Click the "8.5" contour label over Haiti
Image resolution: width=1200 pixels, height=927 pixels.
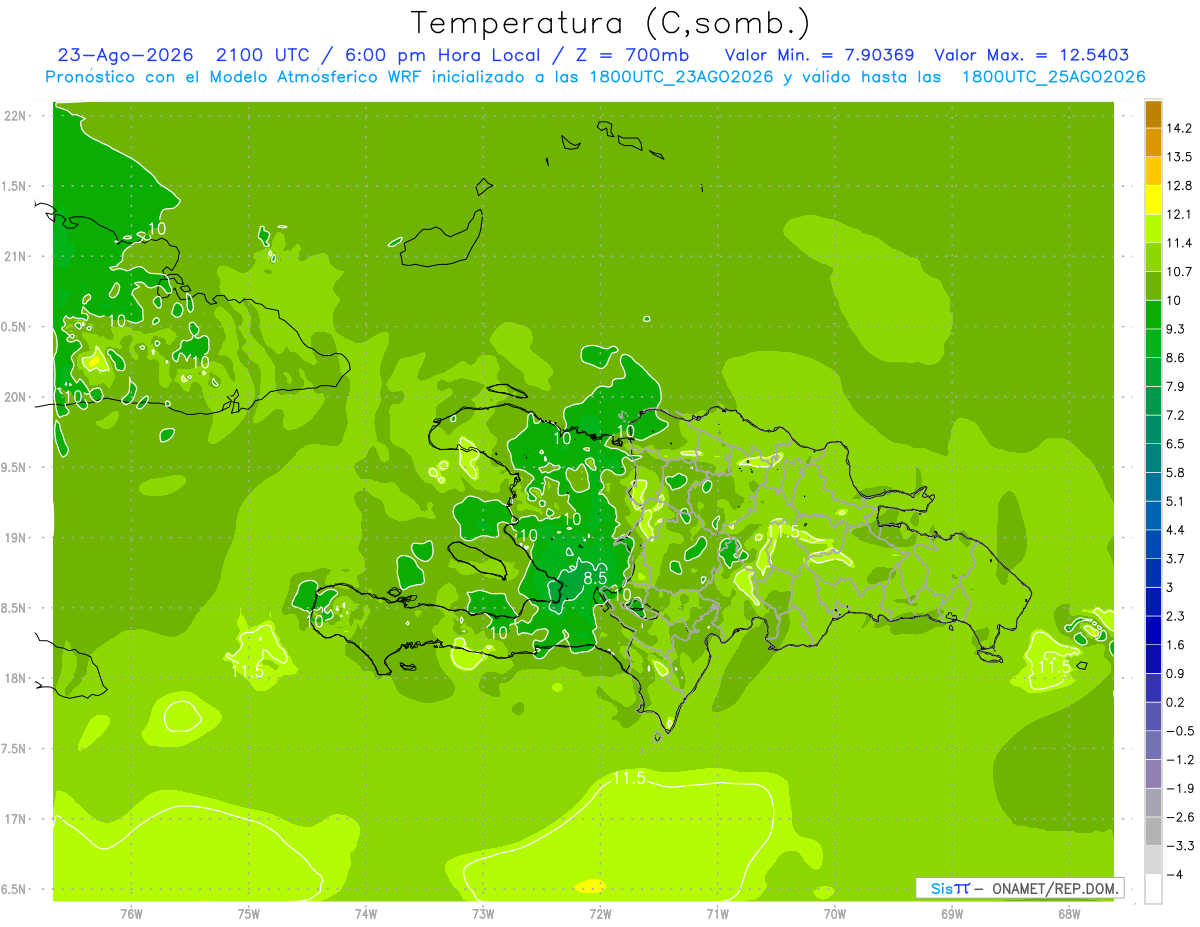point(596,578)
